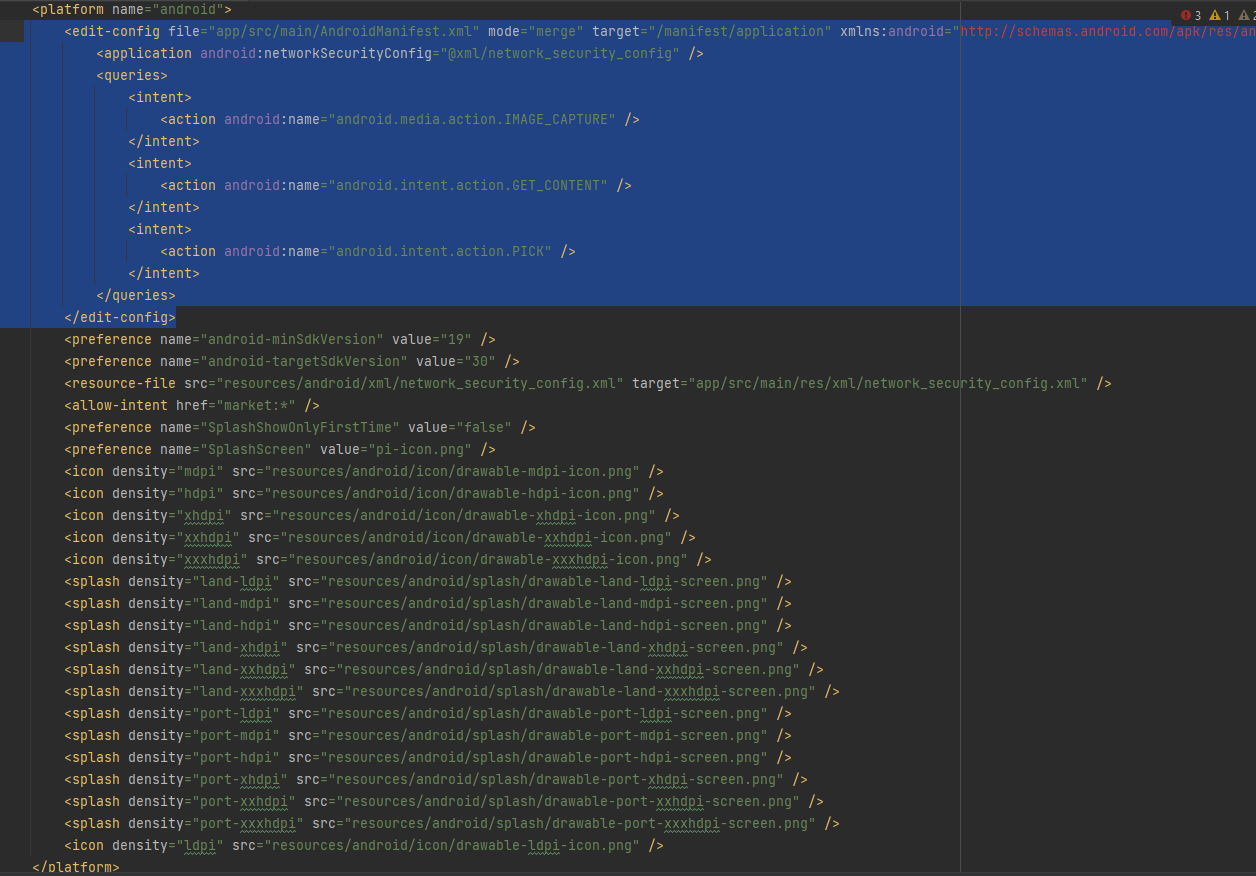Click the drawable-port-xhdpi-screen.png splash path
This screenshot has height=876, width=1256.
[x=555, y=779]
